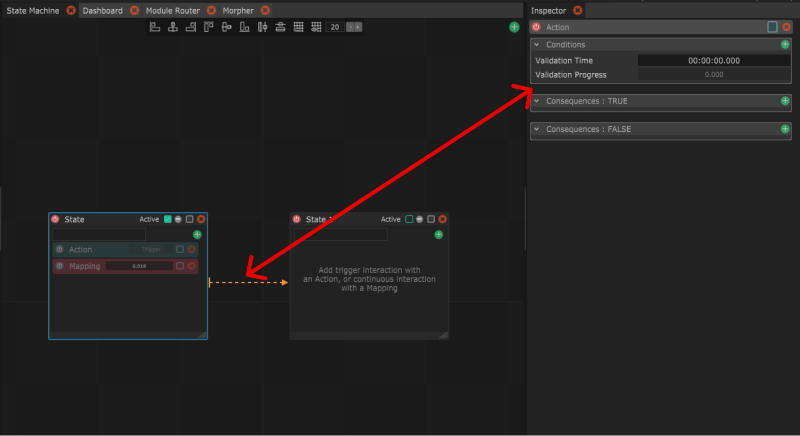Collapse the Conditions section
Viewport: 800px width, 436px height.
[x=537, y=45]
